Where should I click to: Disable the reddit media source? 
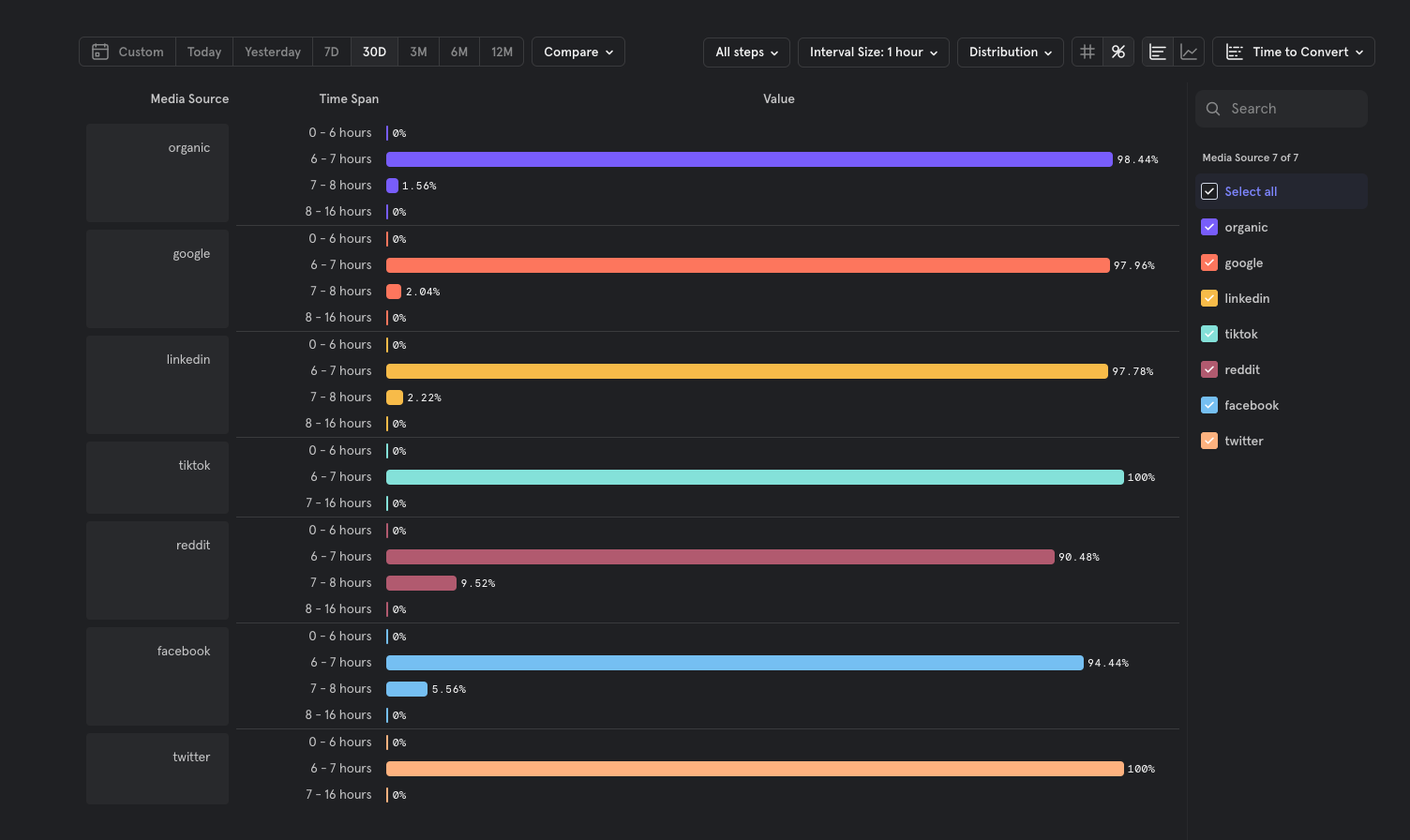tap(1209, 369)
